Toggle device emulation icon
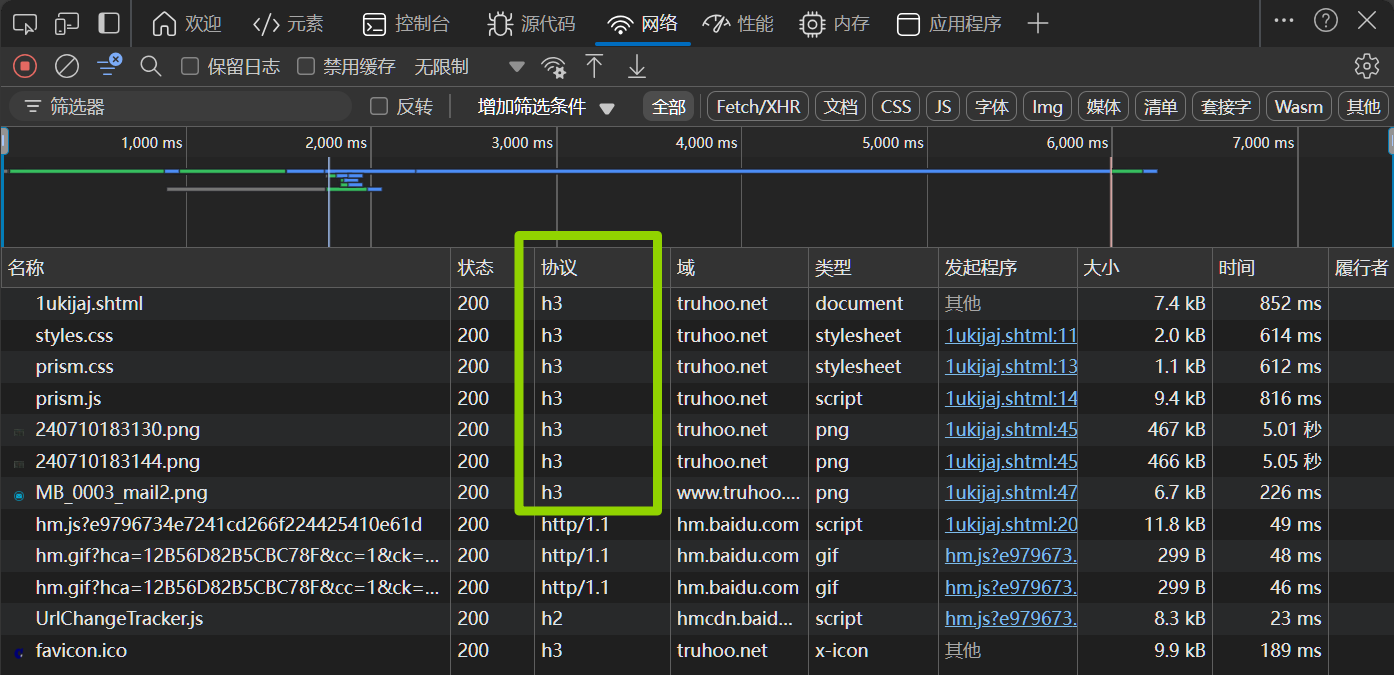1394x675 pixels. pyautogui.click(x=67, y=23)
